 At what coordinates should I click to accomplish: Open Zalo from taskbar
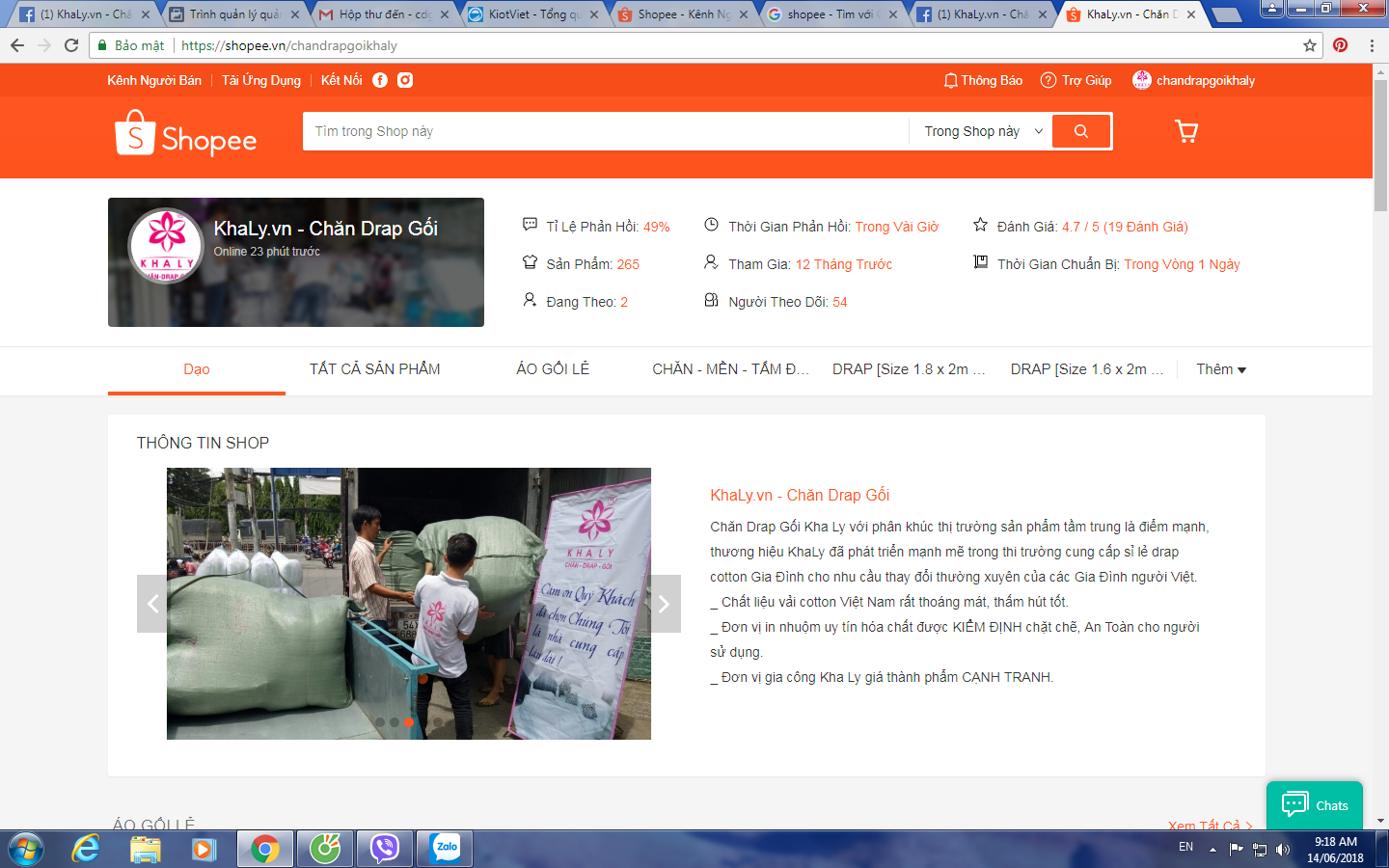446,849
